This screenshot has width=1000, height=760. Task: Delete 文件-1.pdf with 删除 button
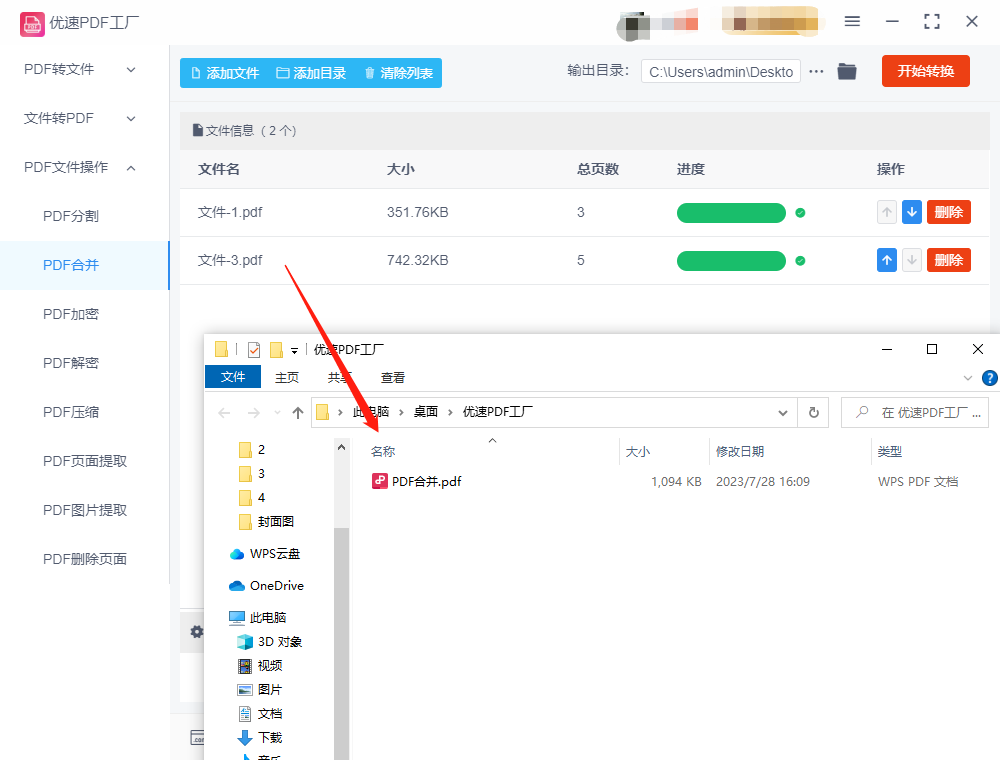[x=948, y=212]
